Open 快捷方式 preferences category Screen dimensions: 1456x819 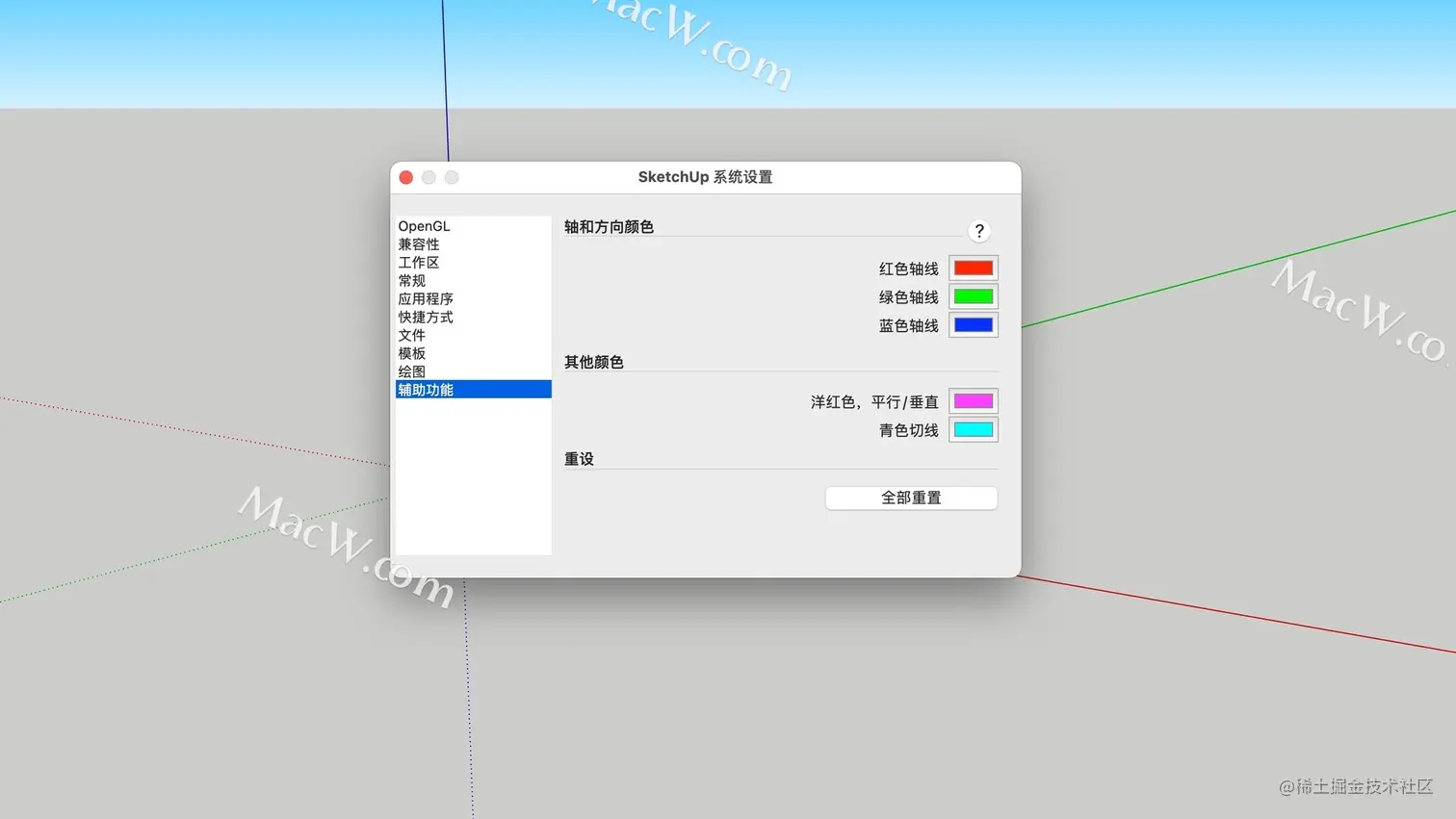473,318
